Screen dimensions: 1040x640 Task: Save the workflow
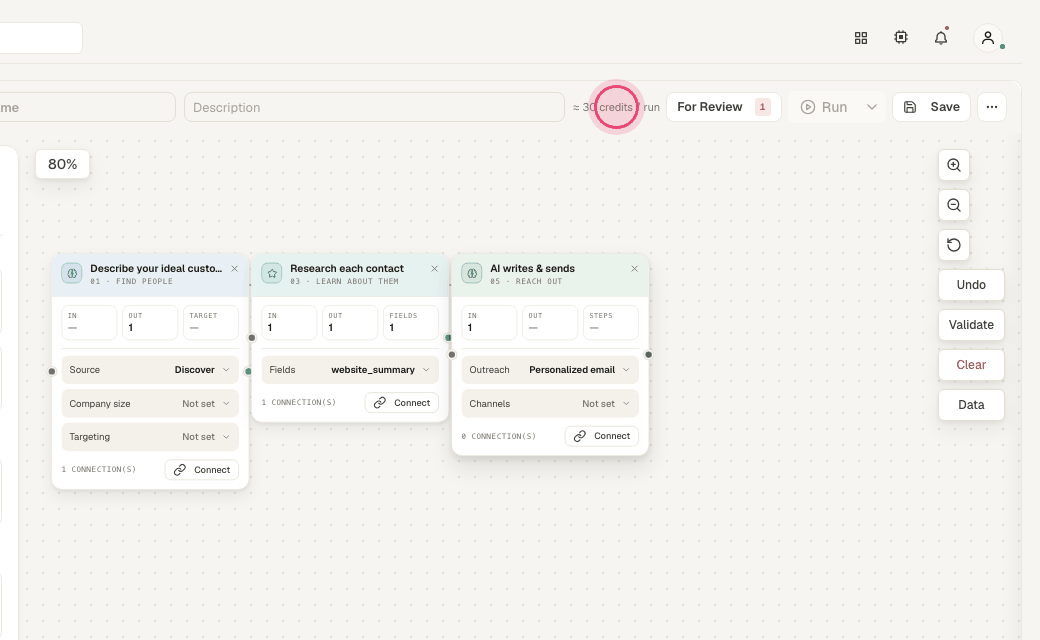931,107
